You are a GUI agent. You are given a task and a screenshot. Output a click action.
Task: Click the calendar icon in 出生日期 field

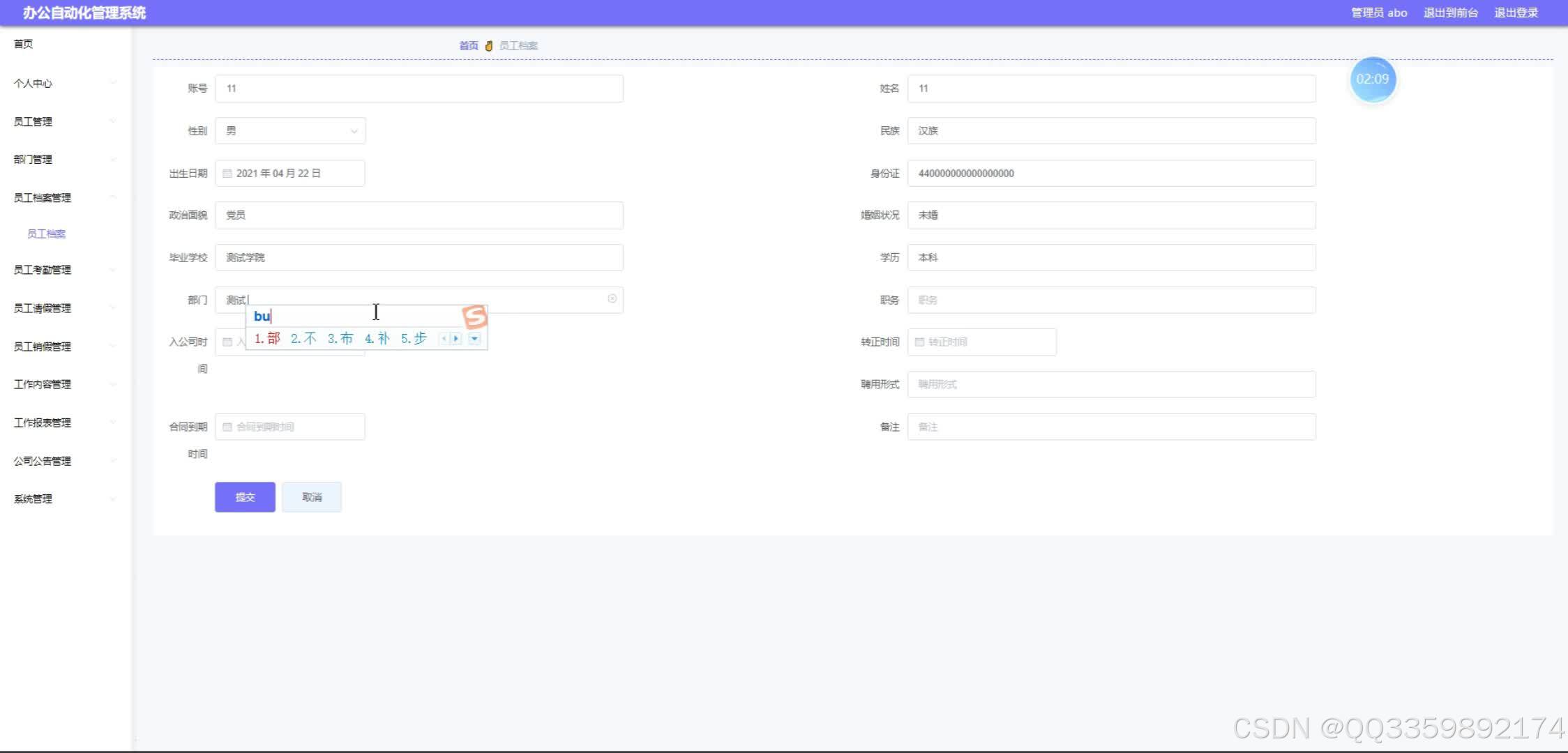click(x=227, y=174)
